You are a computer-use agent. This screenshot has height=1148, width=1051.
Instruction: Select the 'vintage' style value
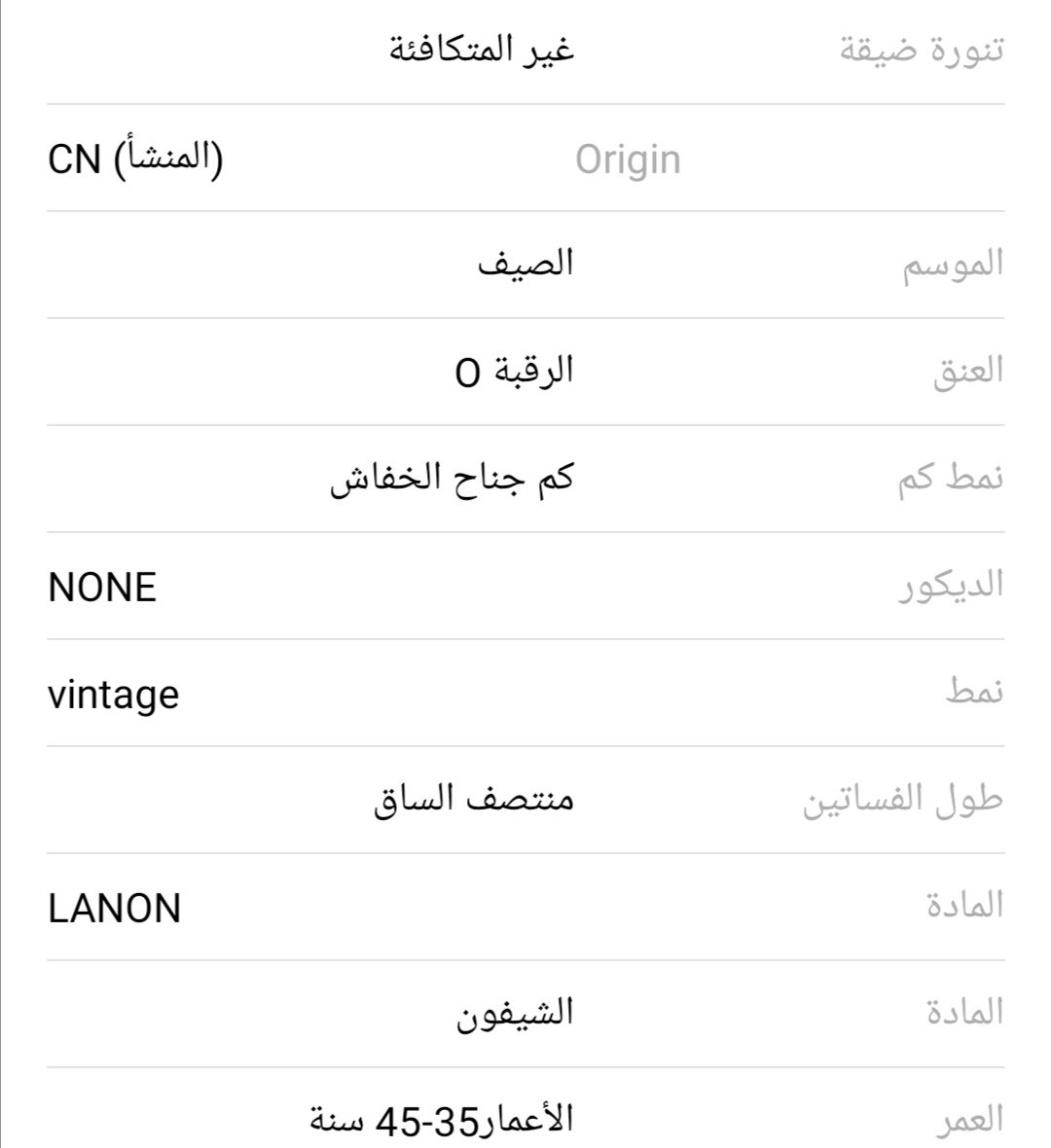[x=113, y=695]
